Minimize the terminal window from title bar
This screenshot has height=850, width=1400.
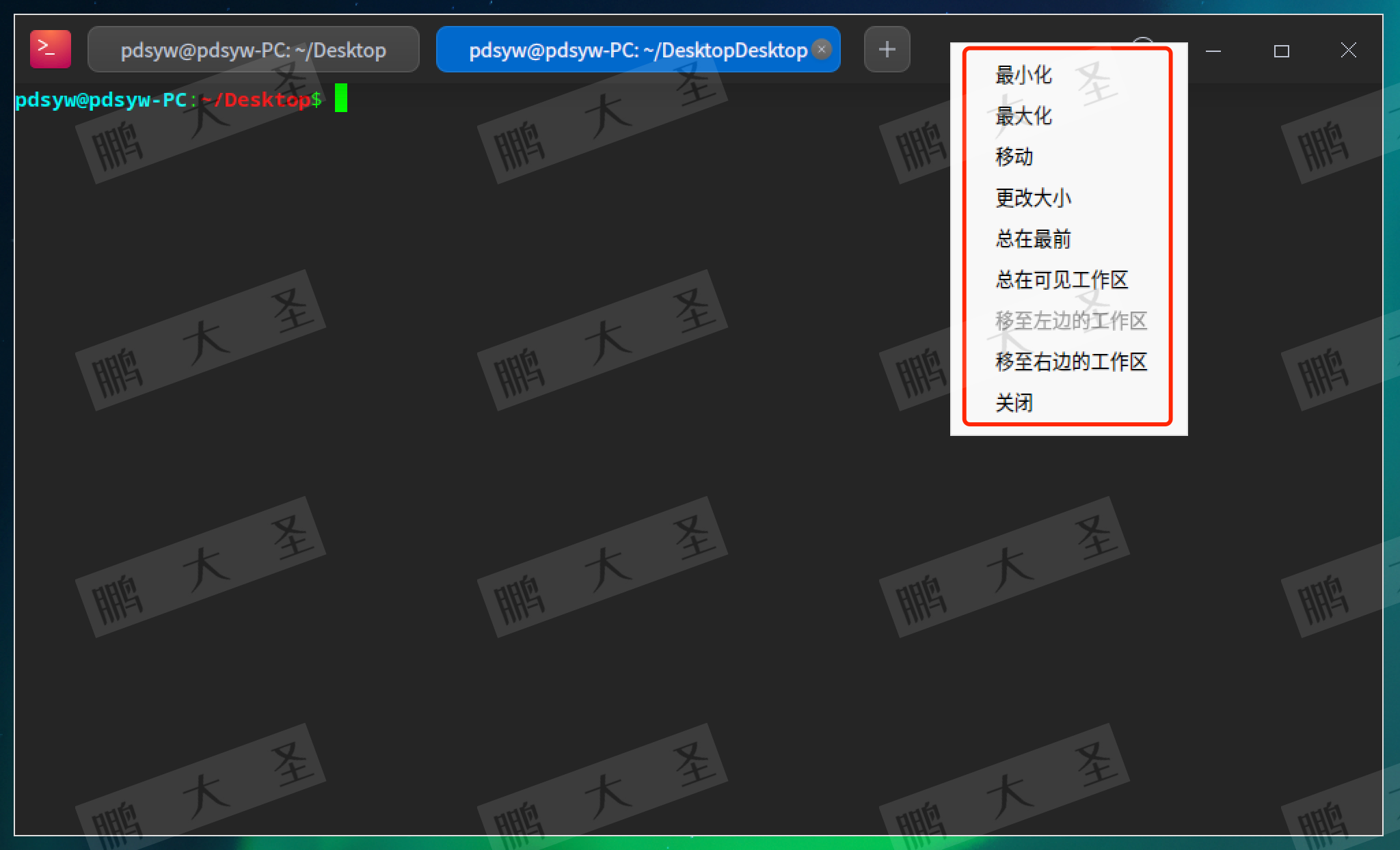pyautogui.click(x=1213, y=51)
